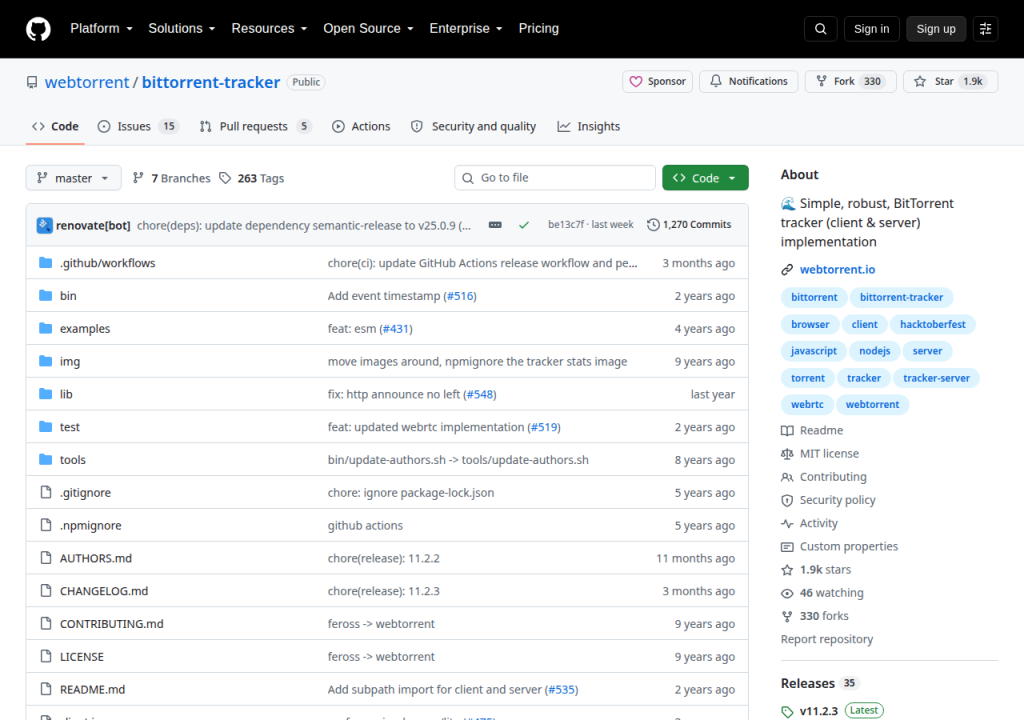
Task: Click the Star icon in repo header
Action: pyautogui.click(x=920, y=82)
